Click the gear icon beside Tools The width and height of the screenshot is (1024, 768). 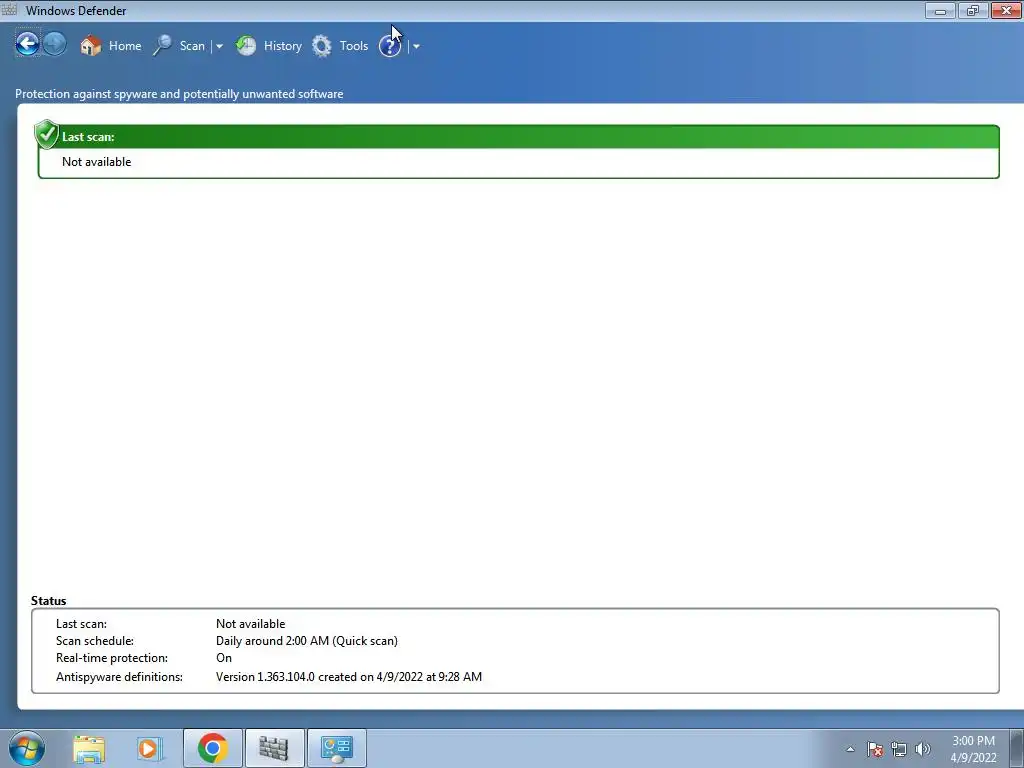[x=321, y=46]
